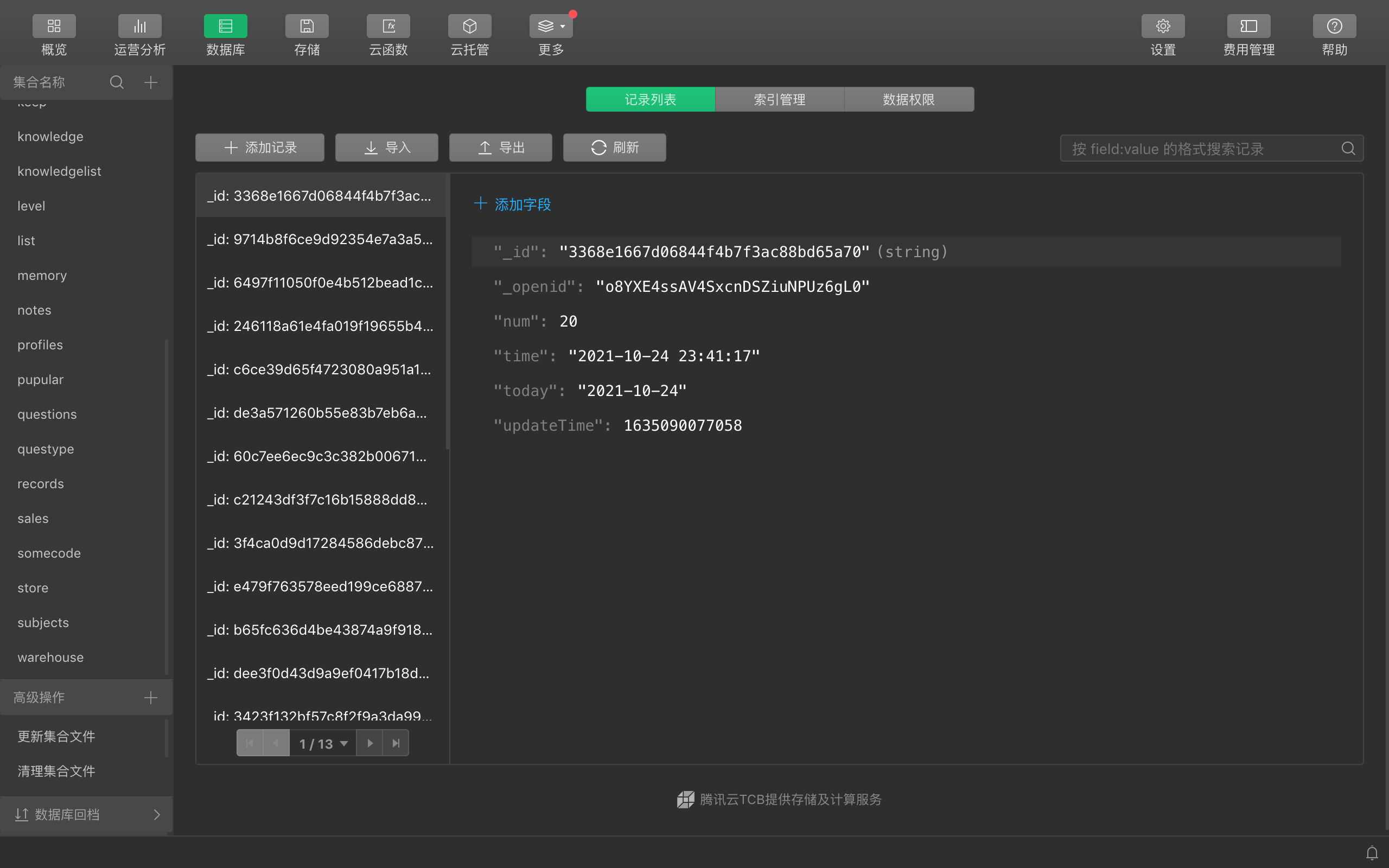Click plus icon to add collection
This screenshot has height=868, width=1389.
150,82
